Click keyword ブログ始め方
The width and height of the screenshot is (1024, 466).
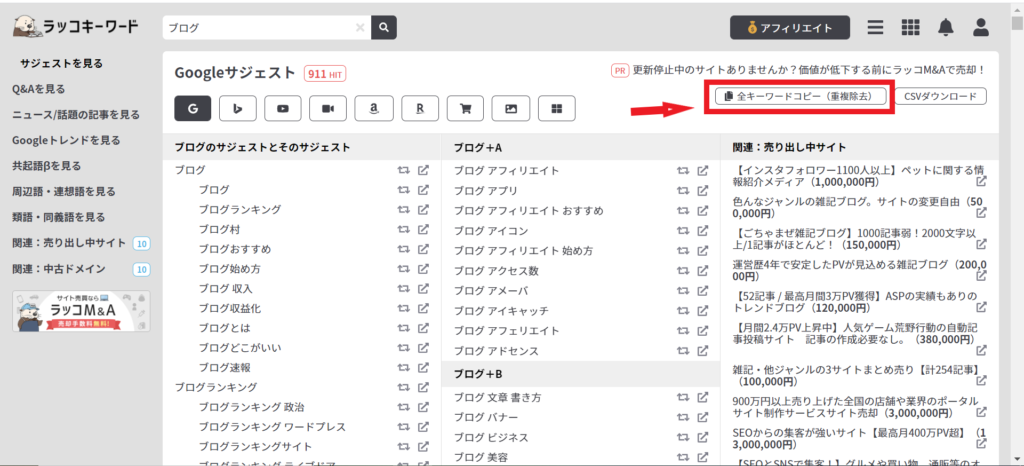point(230,269)
